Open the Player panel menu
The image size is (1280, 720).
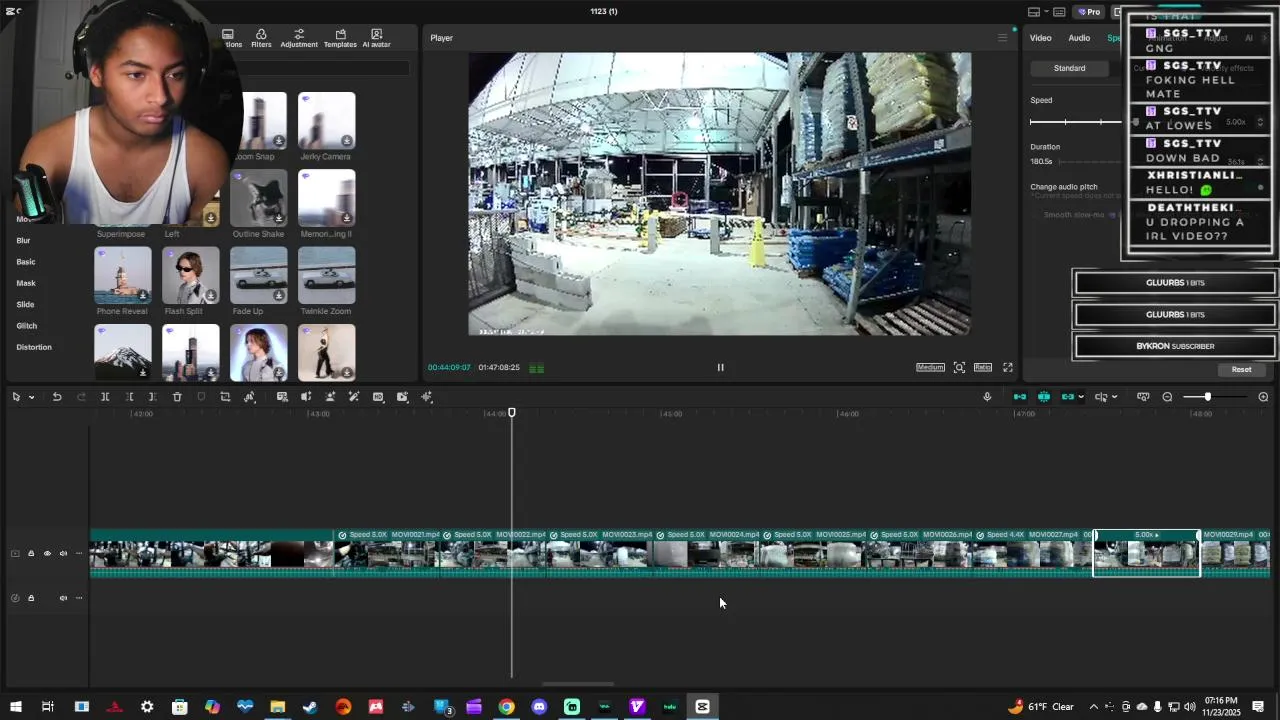[x=1003, y=38]
